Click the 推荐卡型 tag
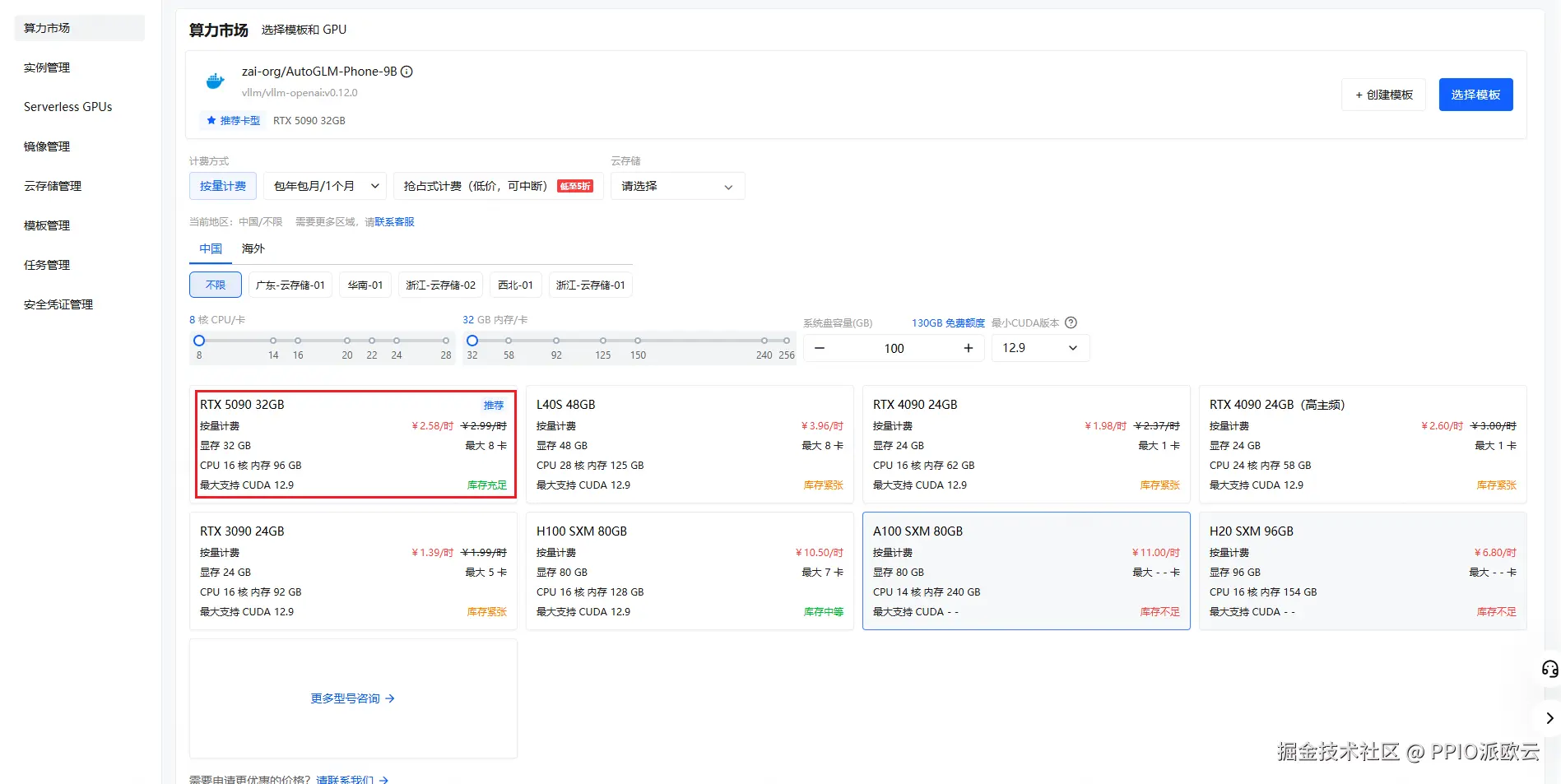 point(233,120)
